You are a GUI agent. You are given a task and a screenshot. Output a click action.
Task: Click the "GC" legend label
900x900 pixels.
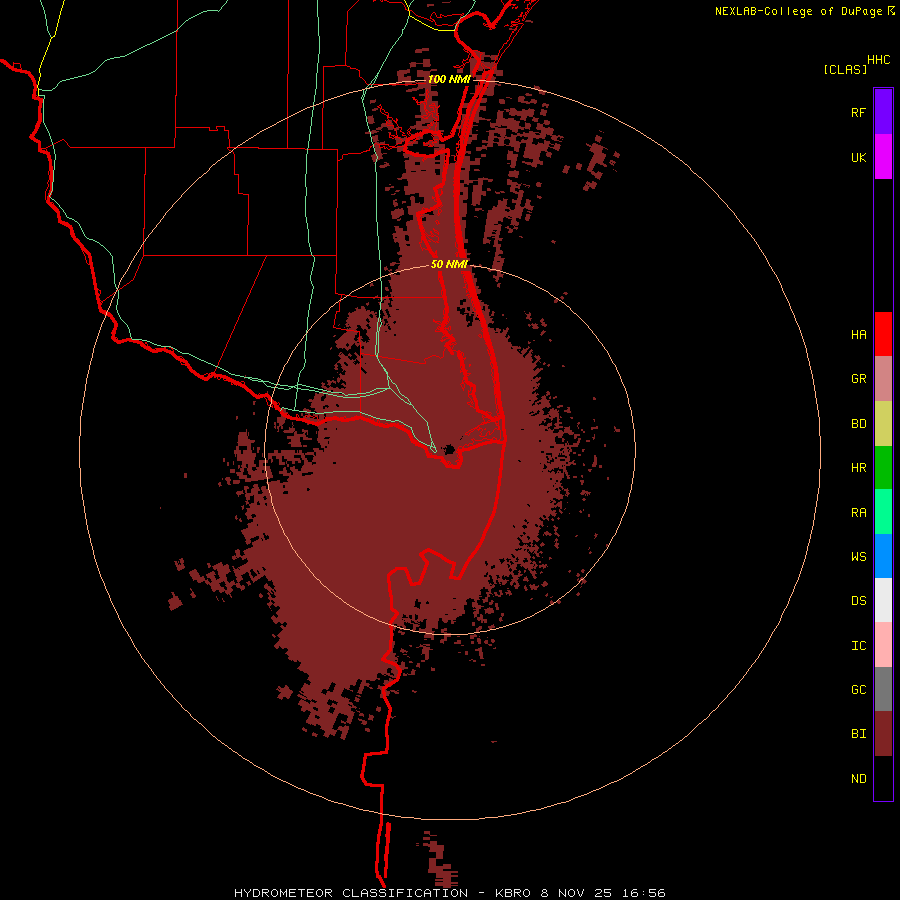(858, 690)
